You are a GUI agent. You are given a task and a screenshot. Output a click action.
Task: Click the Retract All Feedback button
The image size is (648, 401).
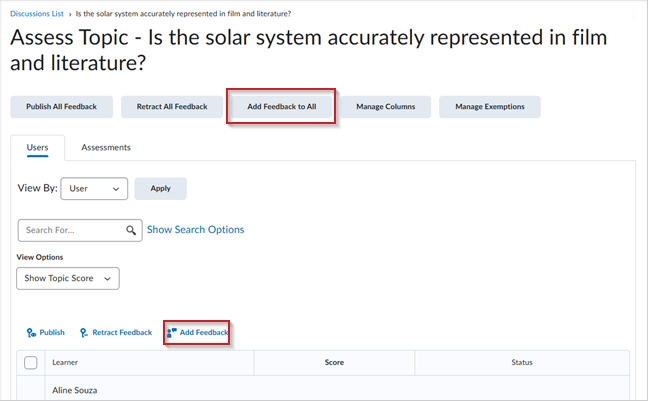165,107
